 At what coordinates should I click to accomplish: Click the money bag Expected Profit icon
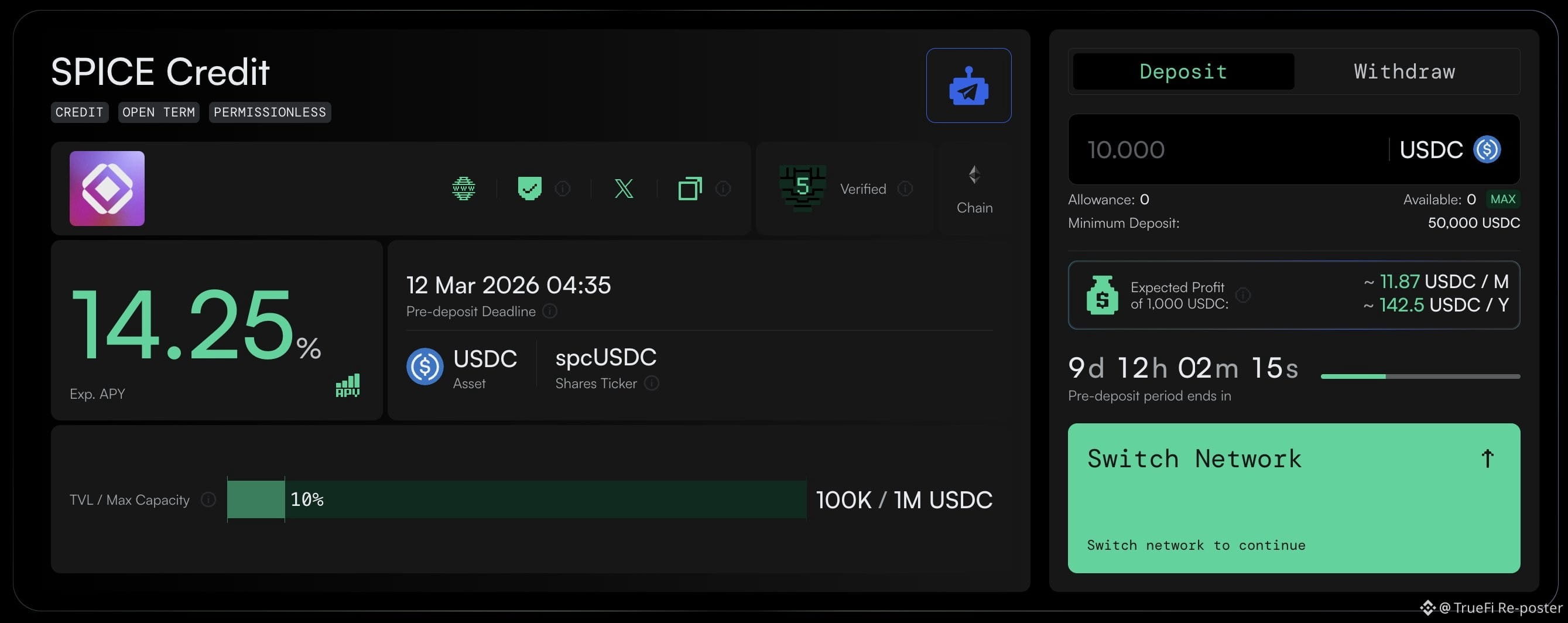pos(1102,295)
